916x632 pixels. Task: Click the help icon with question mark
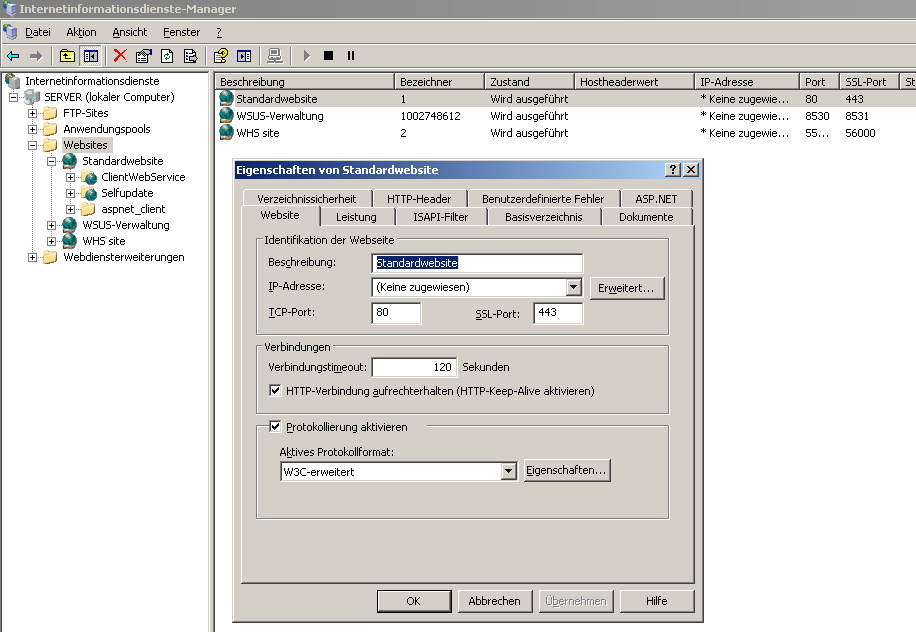coord(221,56)
